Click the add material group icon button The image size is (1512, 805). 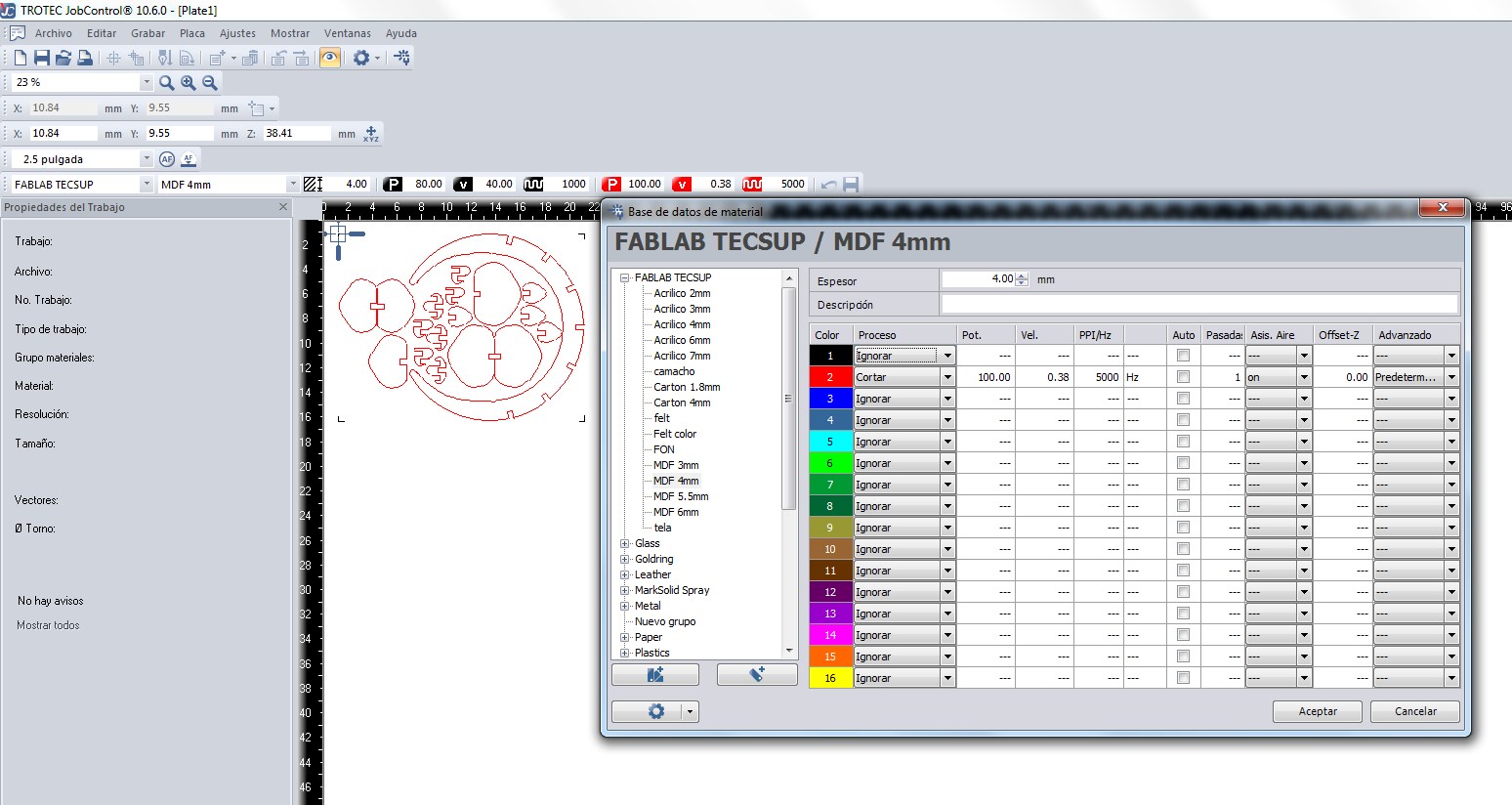[655, 674]
